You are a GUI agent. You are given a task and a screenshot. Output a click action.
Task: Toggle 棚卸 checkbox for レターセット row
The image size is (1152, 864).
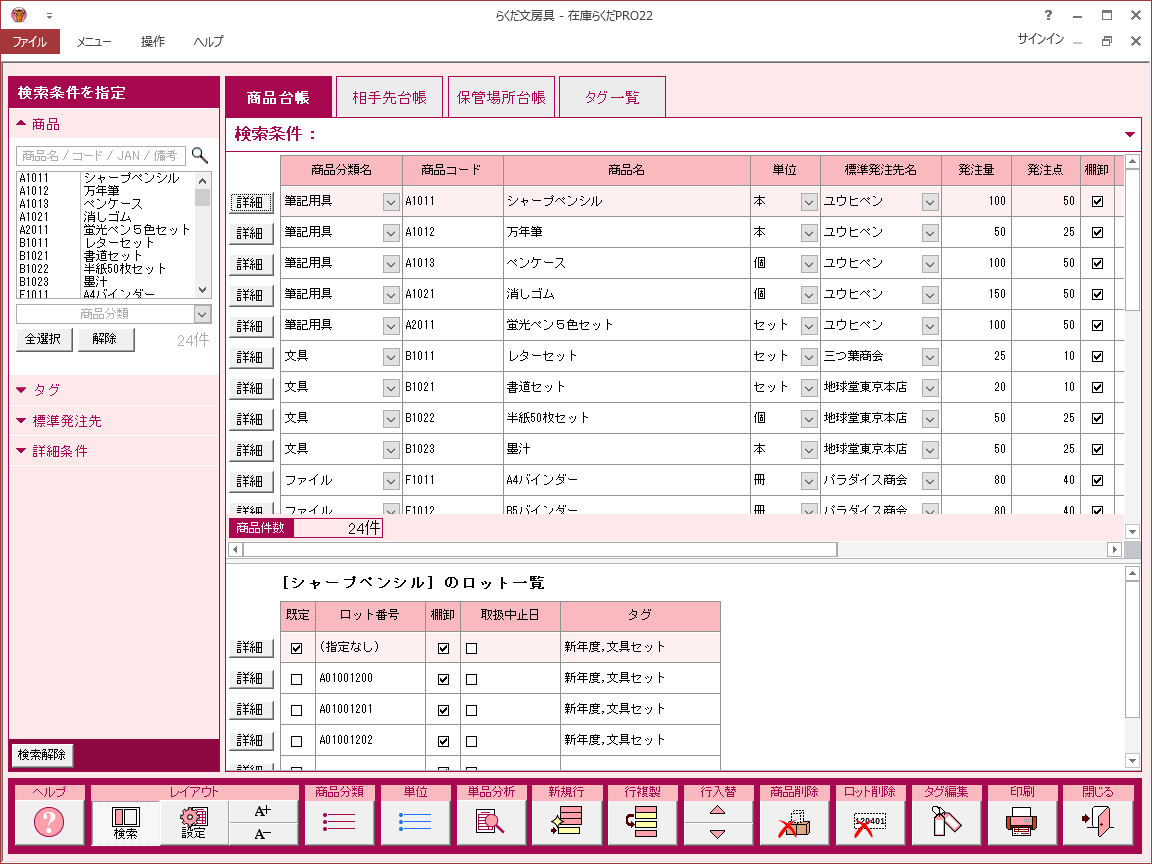[1098, 356]
